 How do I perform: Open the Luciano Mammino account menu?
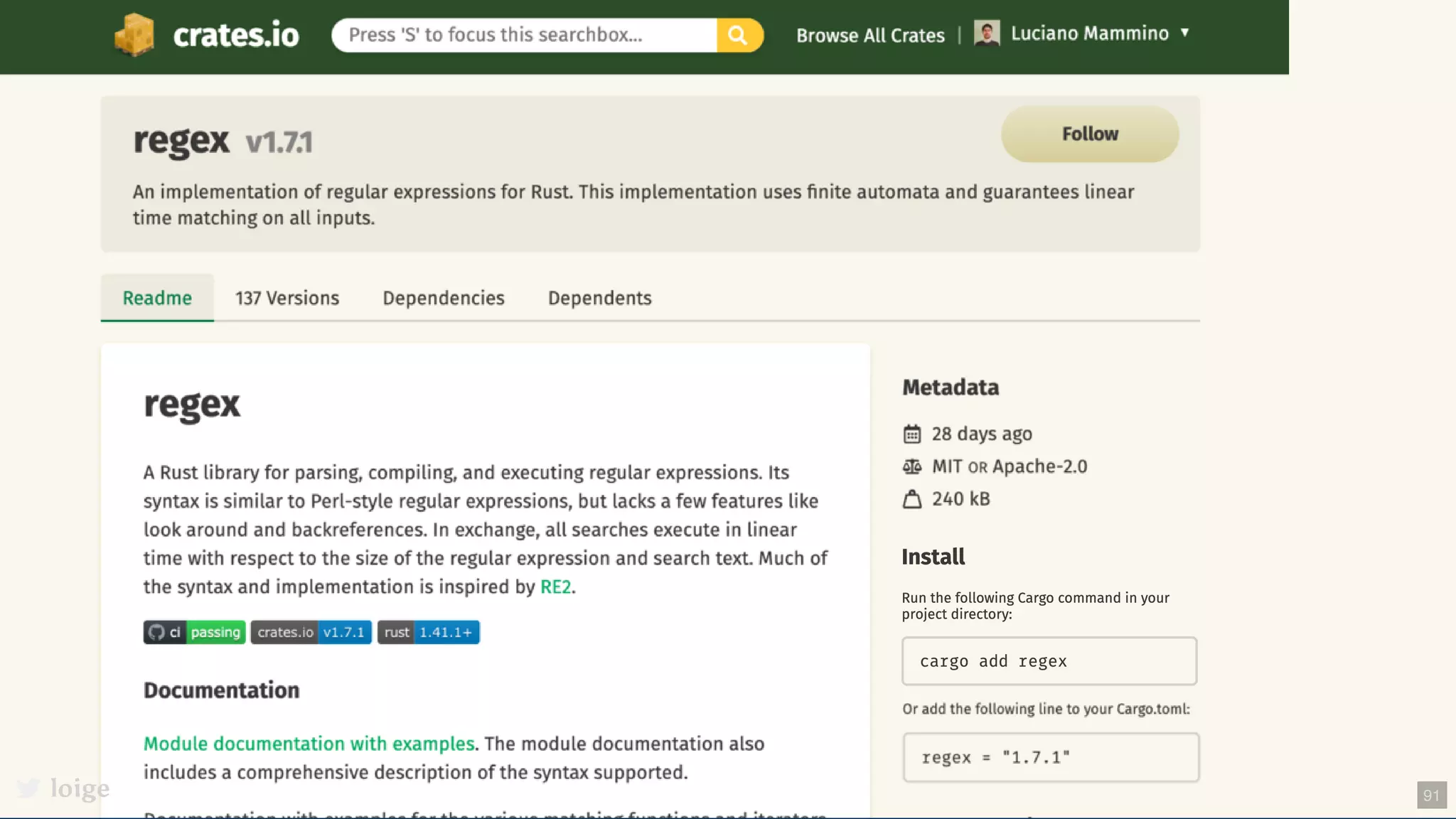[1089, 33]
